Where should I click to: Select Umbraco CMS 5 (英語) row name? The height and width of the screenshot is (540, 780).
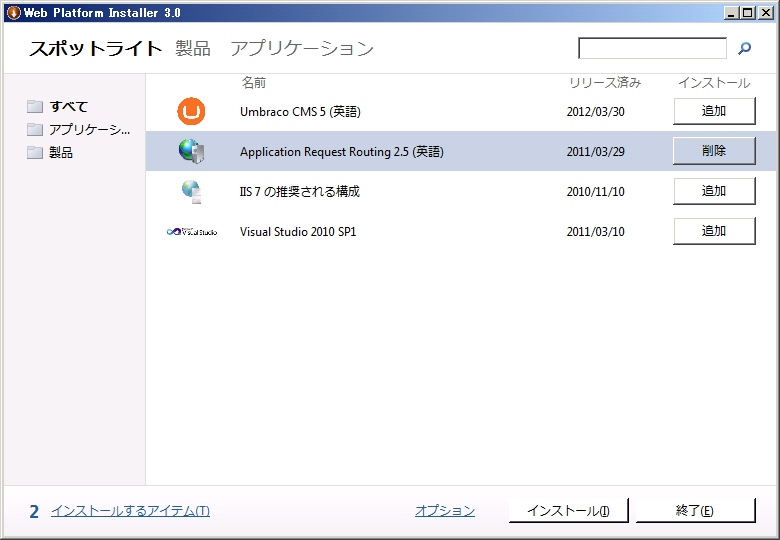coord(300,111)
